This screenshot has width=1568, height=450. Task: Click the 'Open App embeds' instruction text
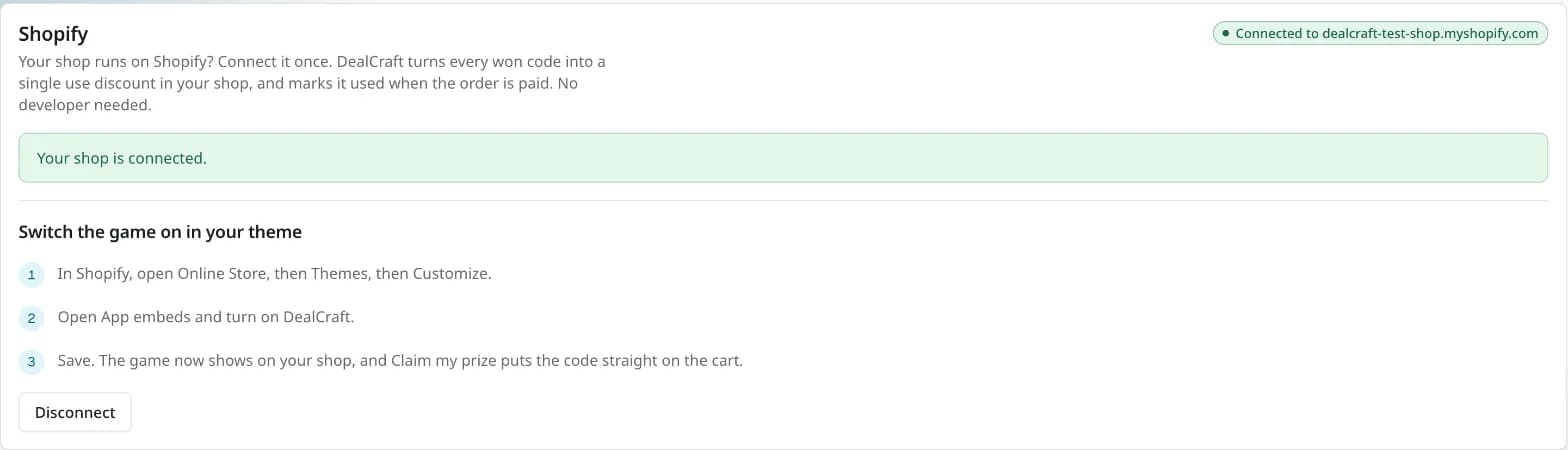[206, 317]
